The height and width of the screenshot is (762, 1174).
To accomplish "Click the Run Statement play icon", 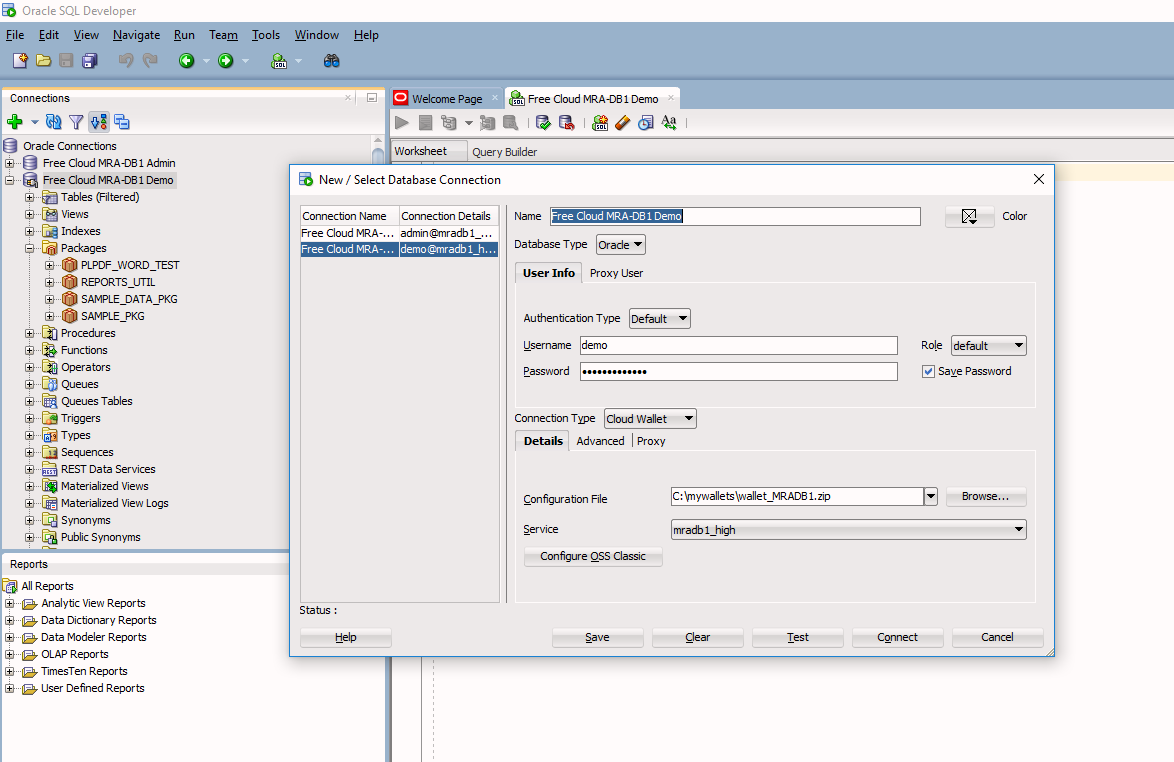I will 402,122.
